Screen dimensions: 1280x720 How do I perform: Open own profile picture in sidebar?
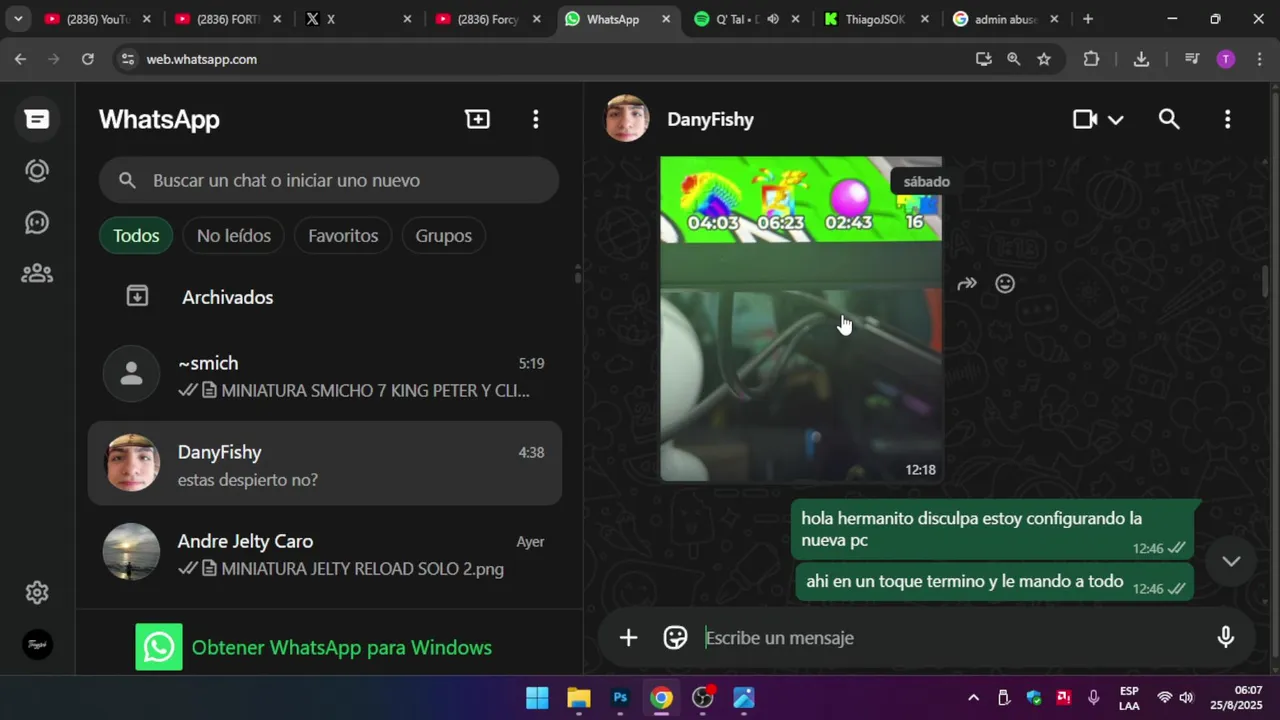coord(37,644)
